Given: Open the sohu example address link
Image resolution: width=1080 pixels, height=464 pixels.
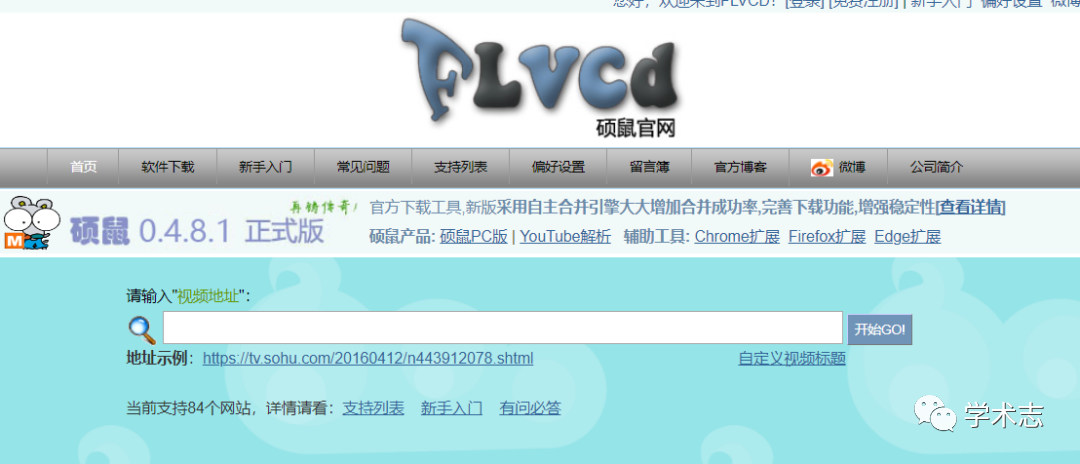Looking at the screenshot, I should [x=368, y=359].
